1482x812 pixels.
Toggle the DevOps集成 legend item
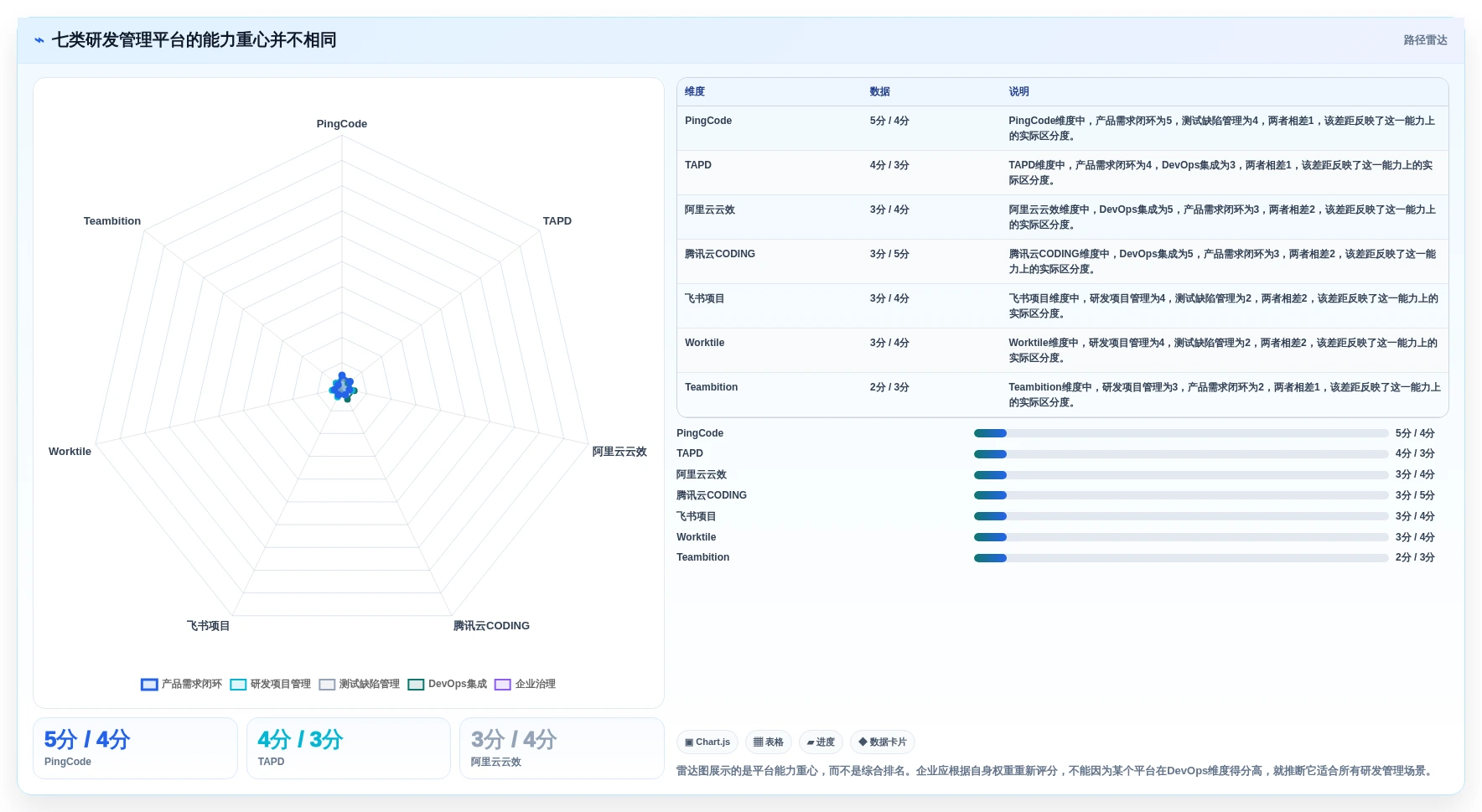click(x=447, y=684)
